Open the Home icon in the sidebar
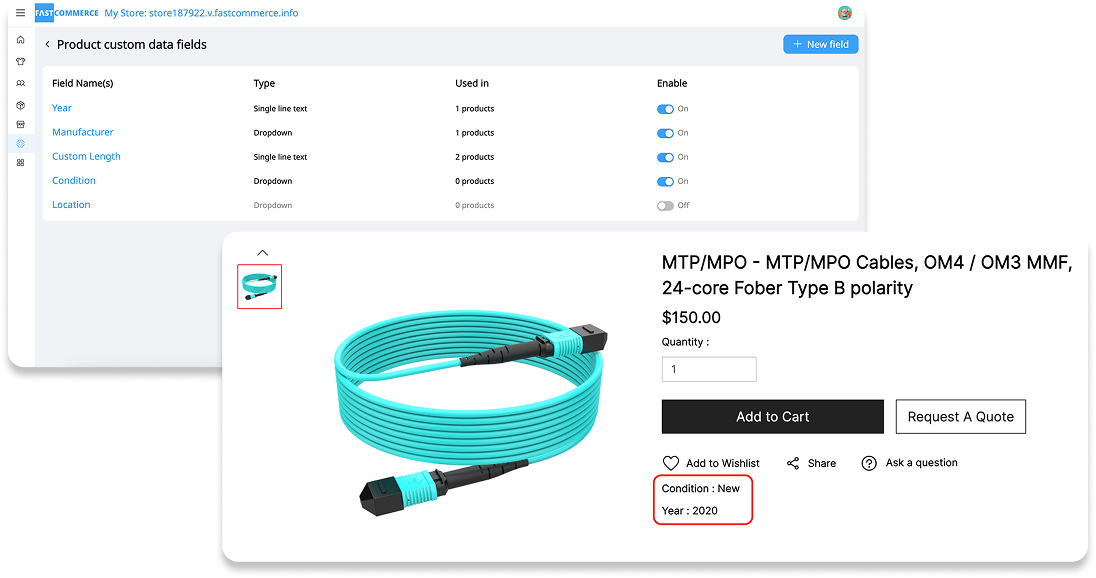The height and width of the screenshot is (578, 1096). tap(20, 40)
